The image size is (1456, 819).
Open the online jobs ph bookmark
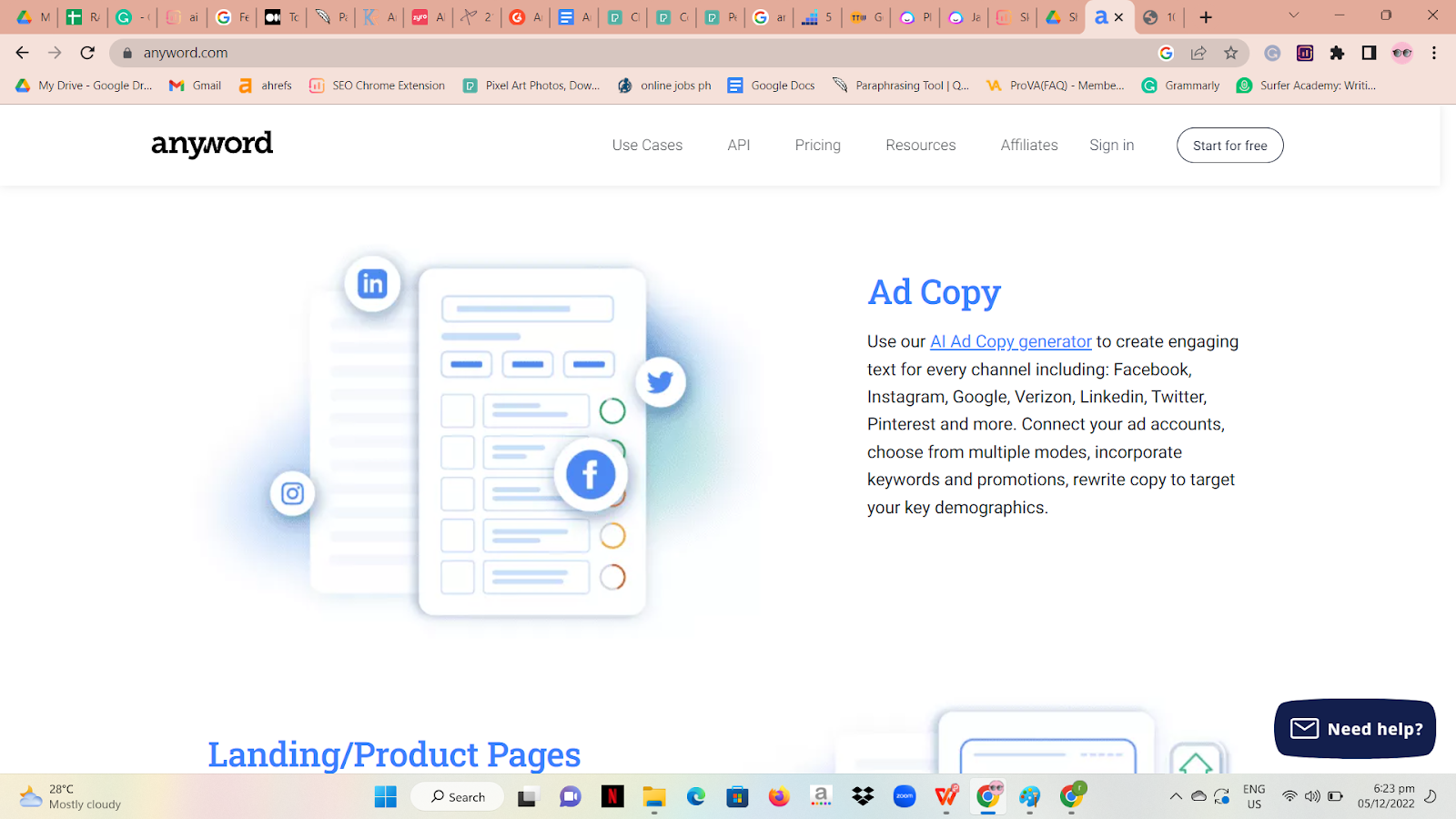click(664, 86)
